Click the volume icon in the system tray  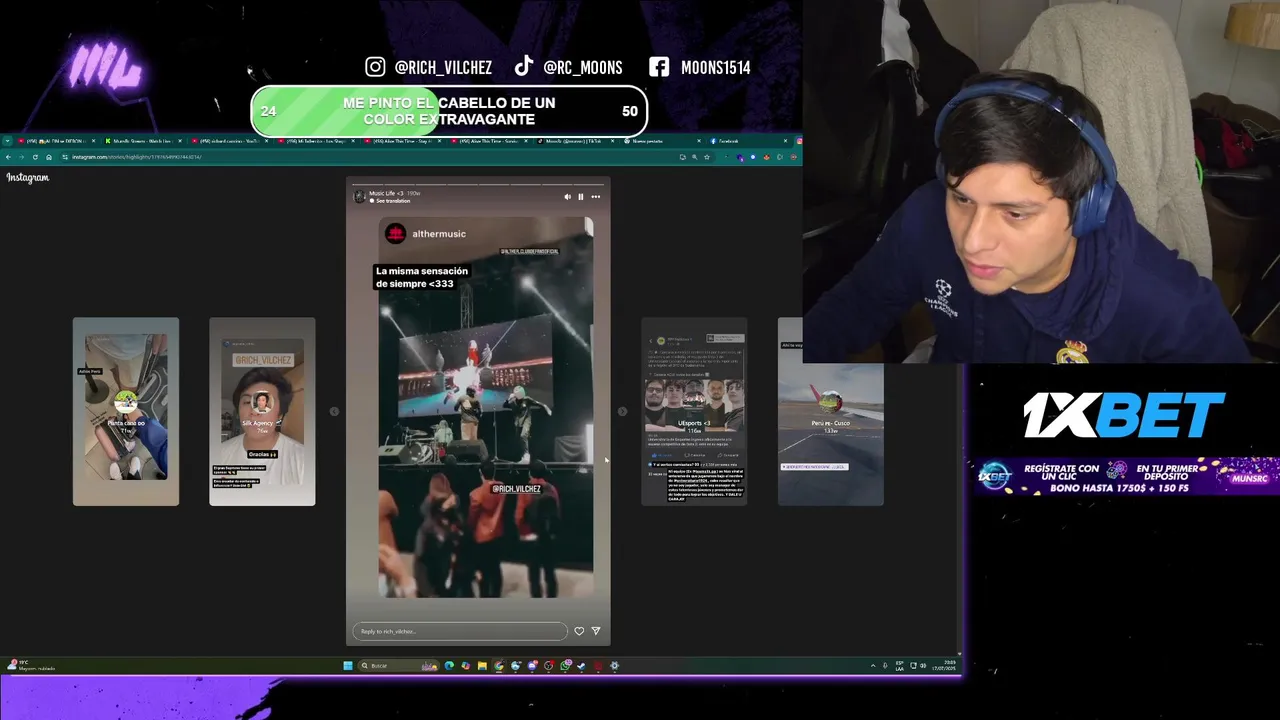(923, 665)
